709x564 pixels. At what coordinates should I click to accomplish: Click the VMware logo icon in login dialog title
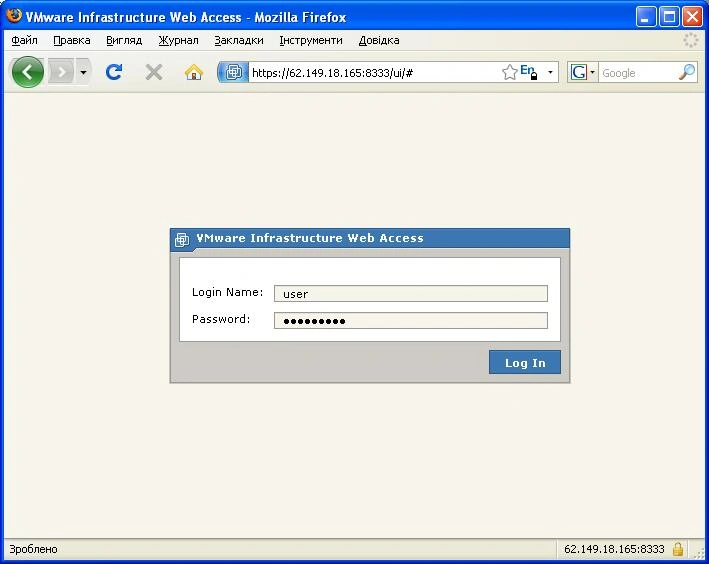pyautogui.click(x=182, y=239)
